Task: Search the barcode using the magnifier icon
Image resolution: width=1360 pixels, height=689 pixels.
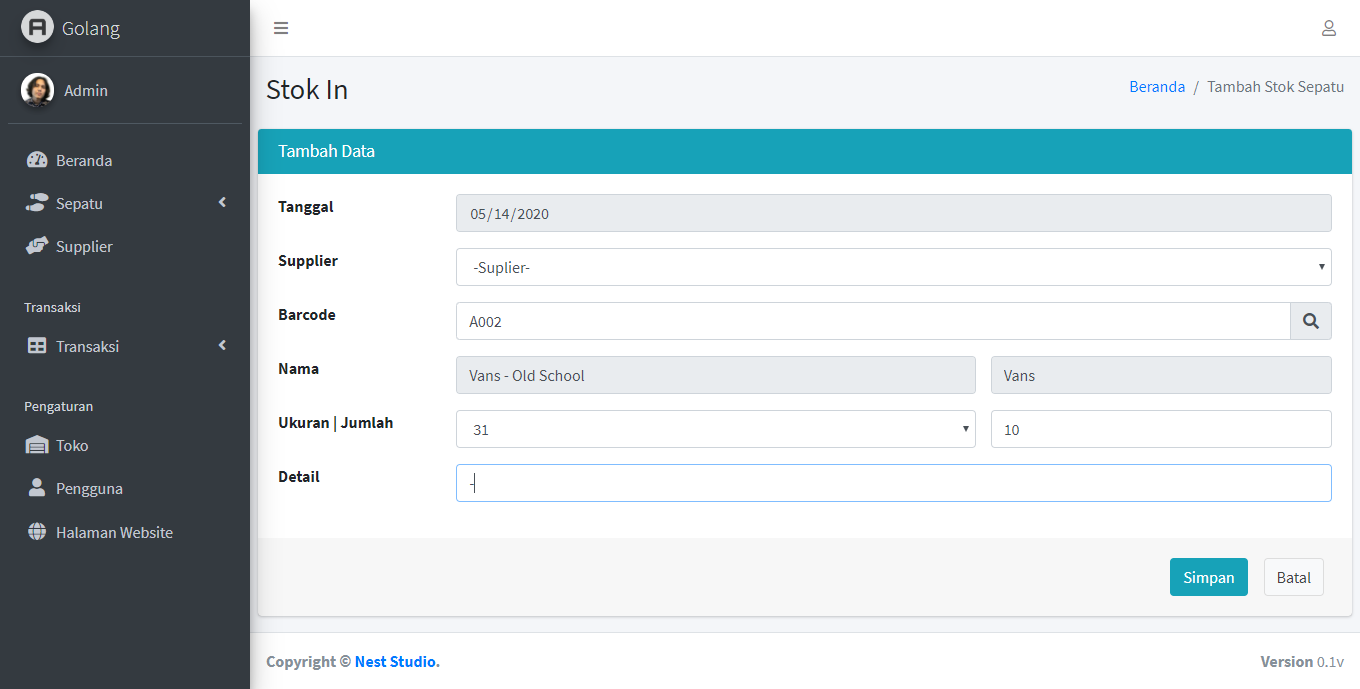Action: pyautogui.click(x=1311, y=321)
